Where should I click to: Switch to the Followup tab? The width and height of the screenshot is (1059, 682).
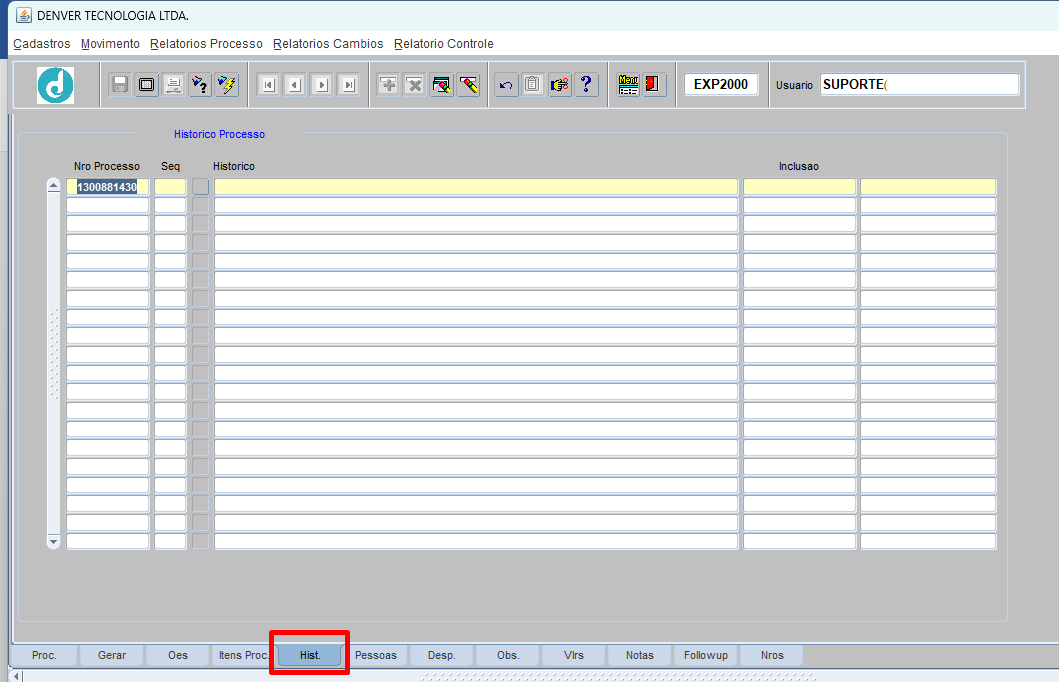click(705, 655)
